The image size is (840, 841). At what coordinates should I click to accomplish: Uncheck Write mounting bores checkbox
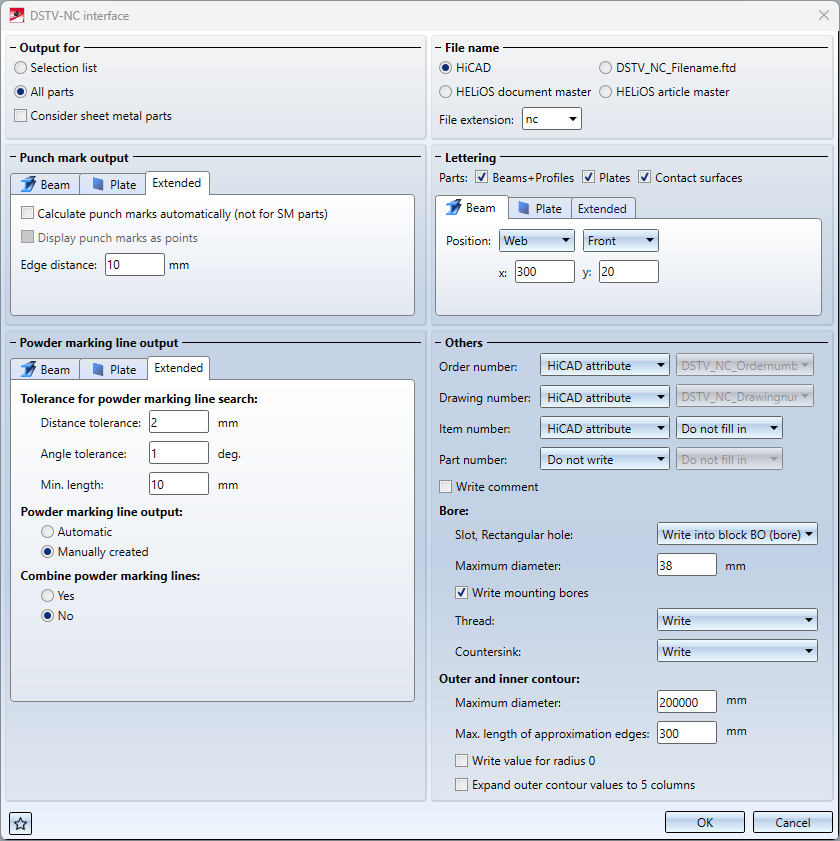tap(461, 592)
